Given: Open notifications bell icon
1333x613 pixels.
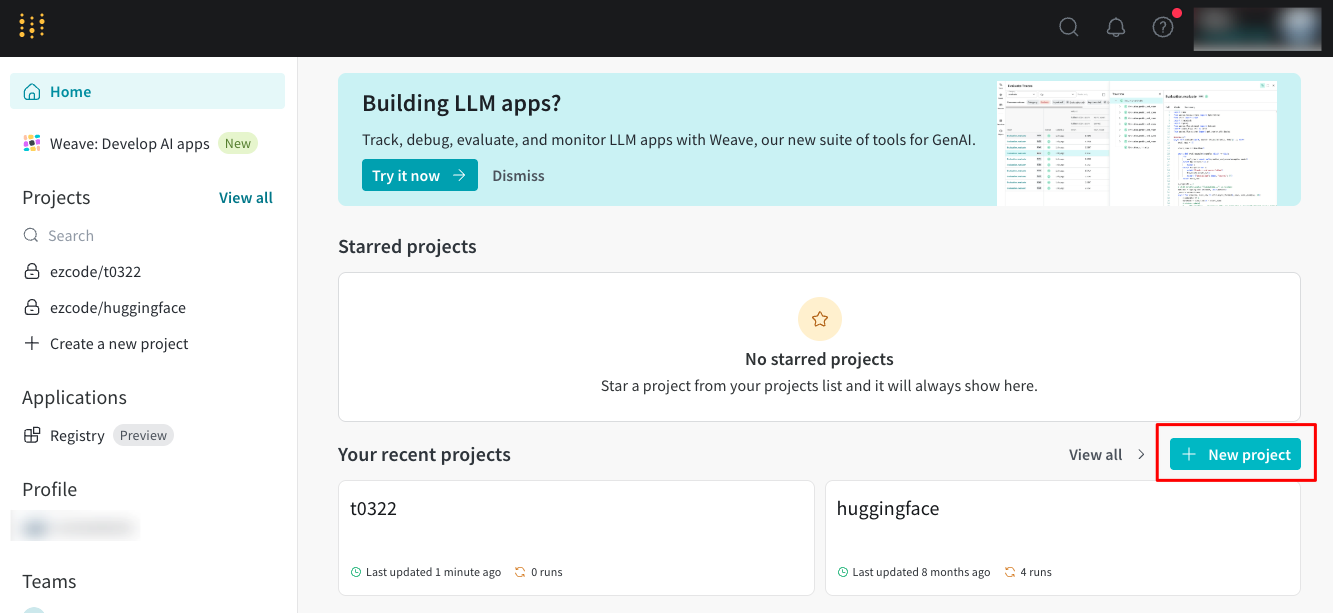Looking at the screenshot, I should click(x=1116, y=27).
